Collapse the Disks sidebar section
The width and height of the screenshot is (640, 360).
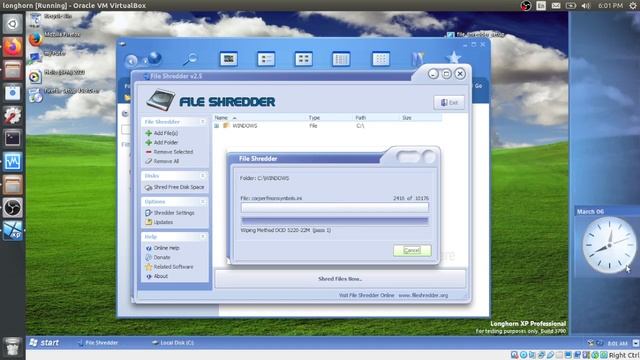202,176
